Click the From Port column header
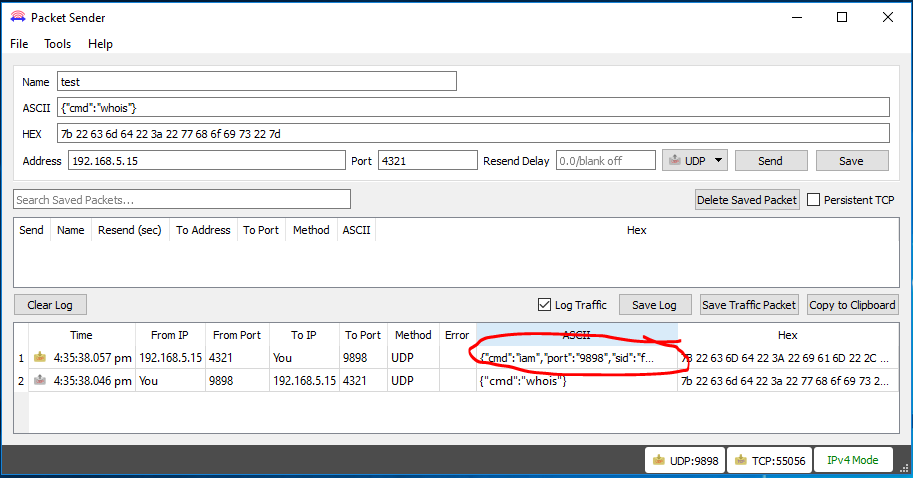 [237, 335]
